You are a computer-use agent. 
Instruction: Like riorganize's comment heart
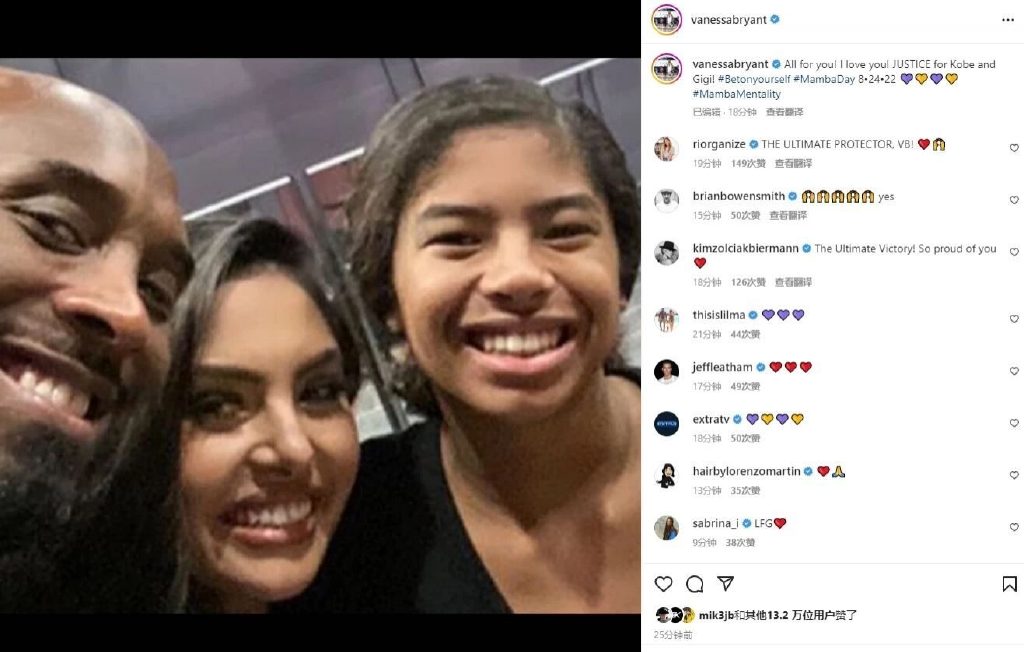pos(1014,148)
